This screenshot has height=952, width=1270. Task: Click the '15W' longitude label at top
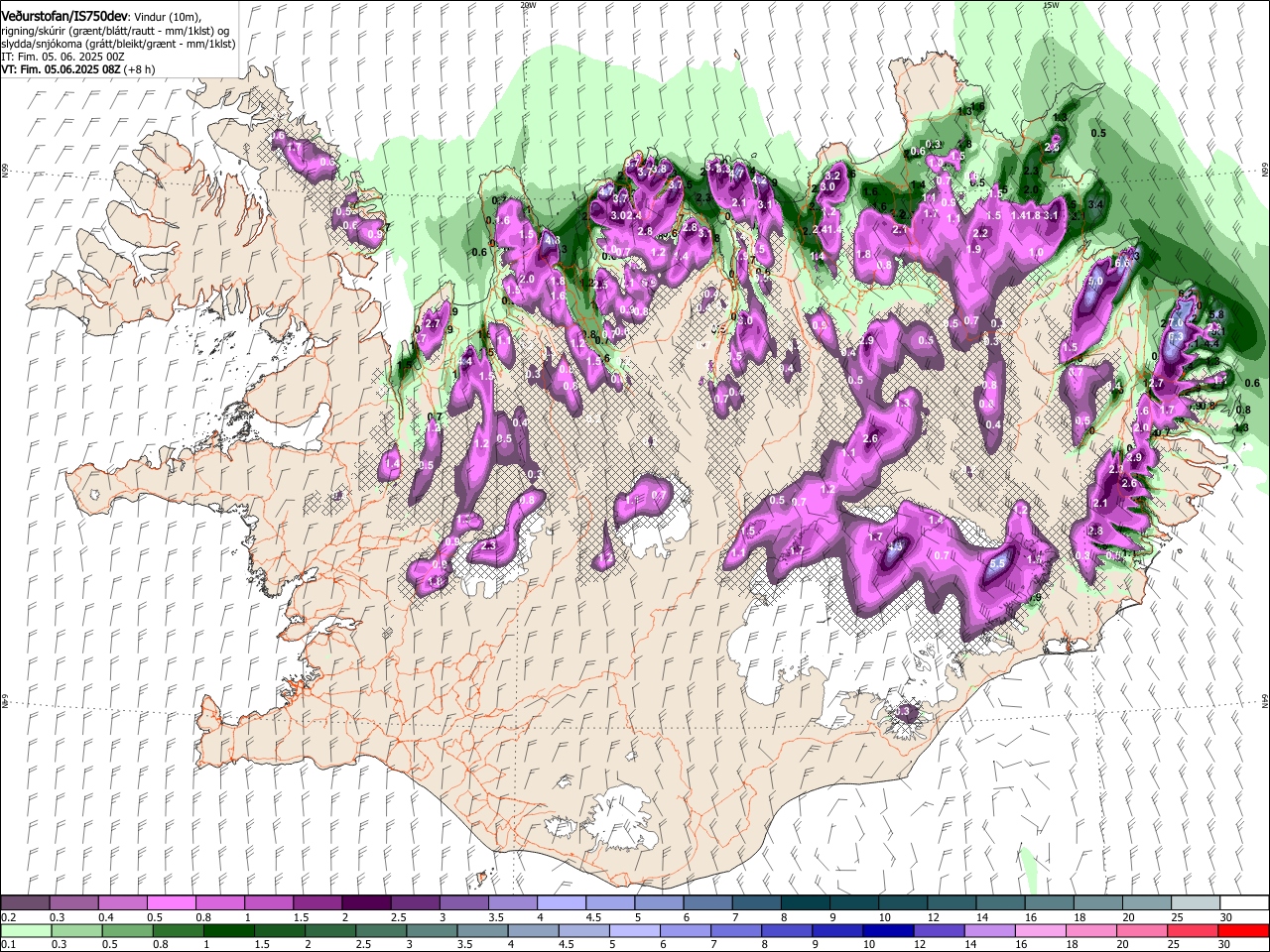[1050, 5]
